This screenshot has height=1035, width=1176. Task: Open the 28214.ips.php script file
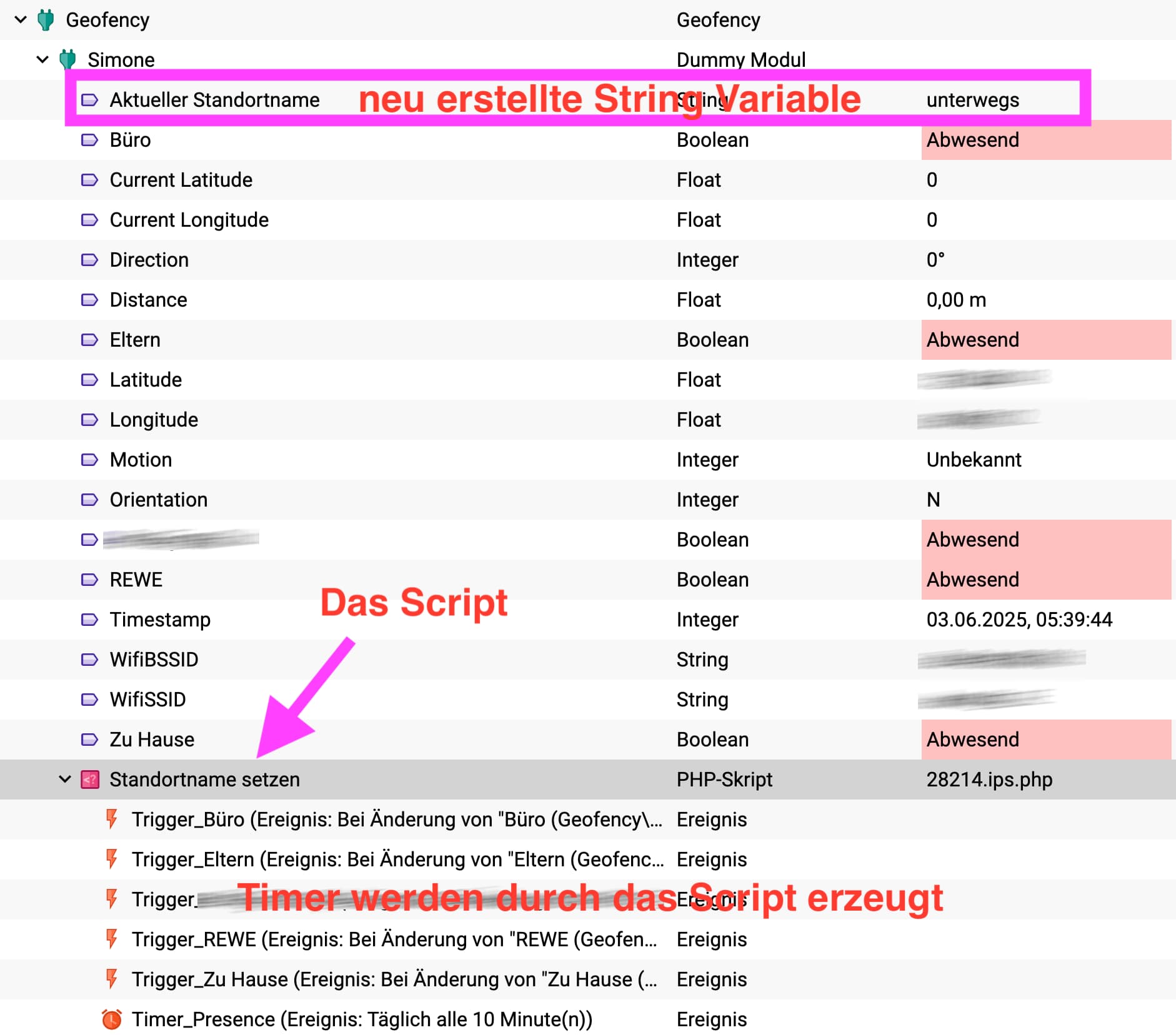(989, 780)
